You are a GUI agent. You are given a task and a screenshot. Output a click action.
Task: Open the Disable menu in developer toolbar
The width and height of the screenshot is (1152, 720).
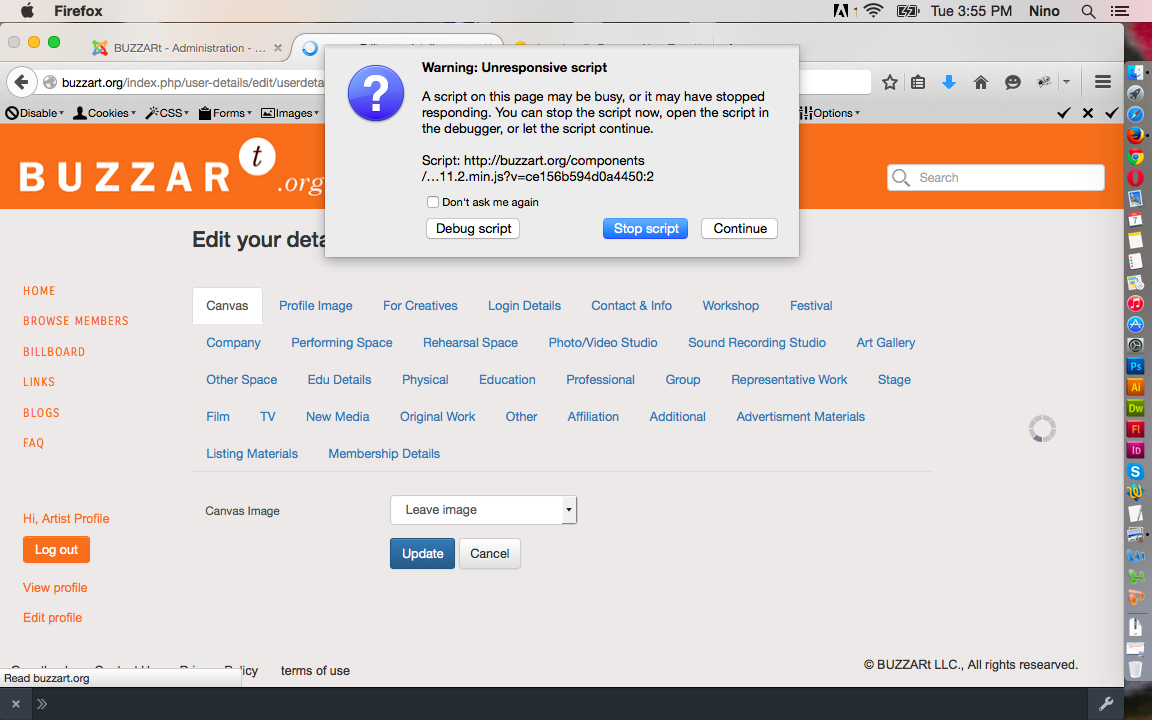pyautogui.click(x=35, y=113)
